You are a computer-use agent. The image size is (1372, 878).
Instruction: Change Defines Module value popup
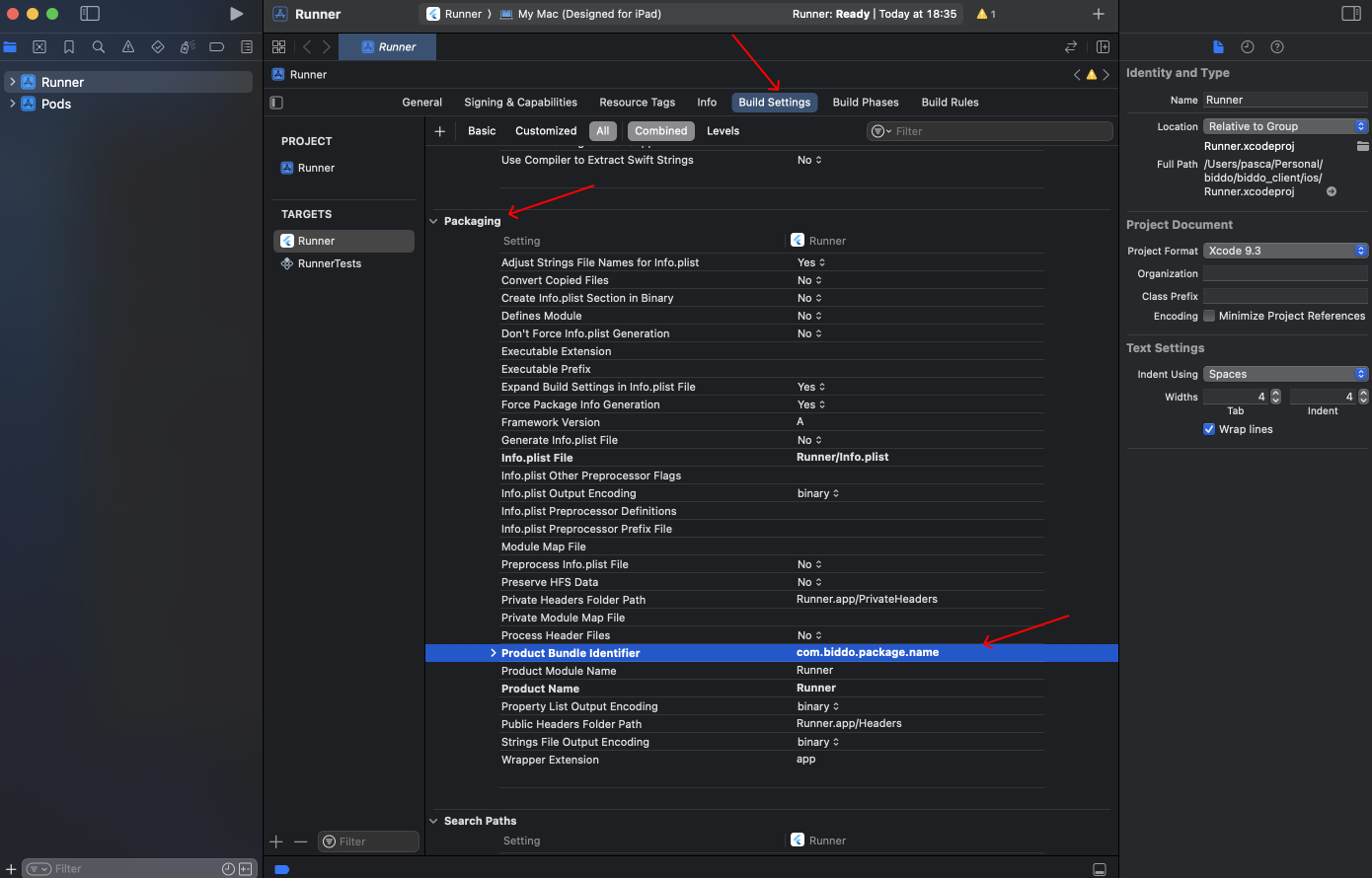pos(809,316)
